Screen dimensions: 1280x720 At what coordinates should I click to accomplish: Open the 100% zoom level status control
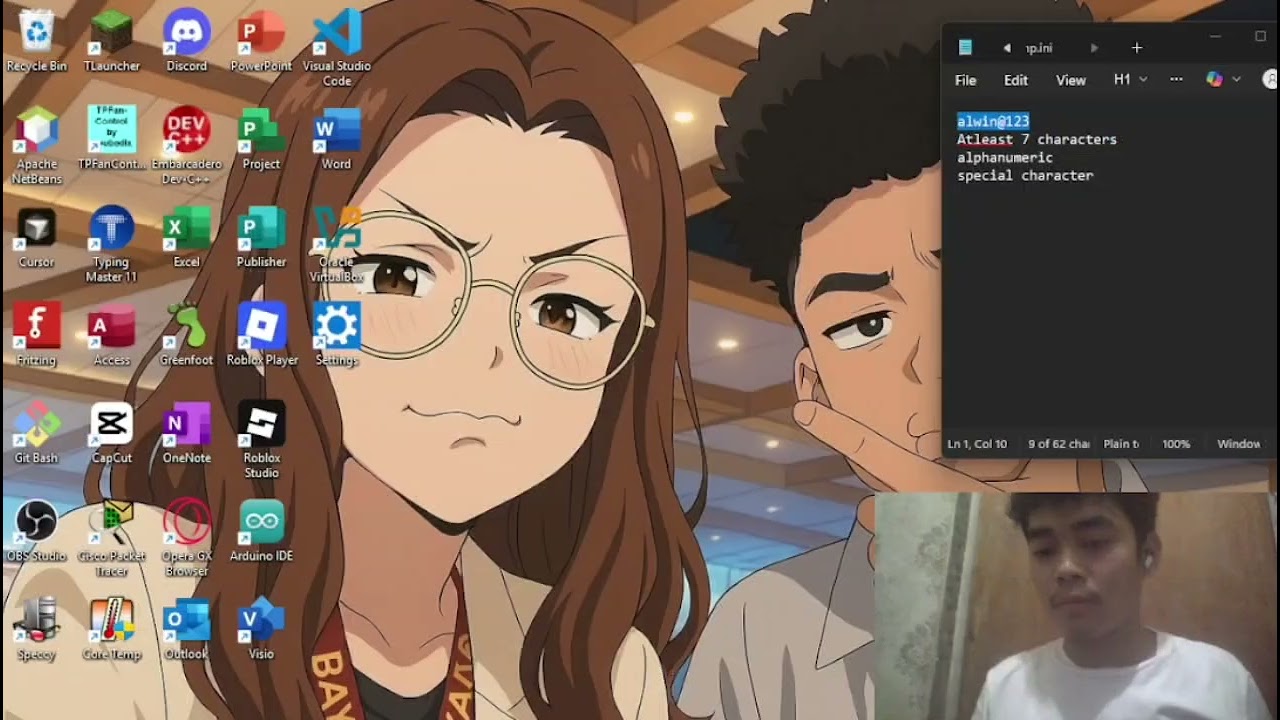click(x=1176, y=444)
